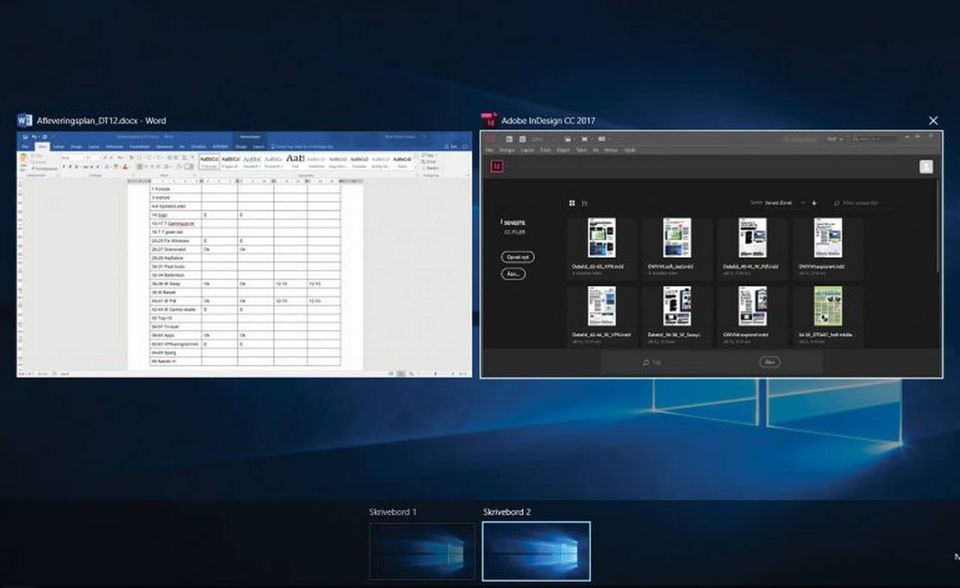This screenshot has width=960, height=588.
Task: Open the Layout menu in InDesign menu bar
Action: click(525, 150)
